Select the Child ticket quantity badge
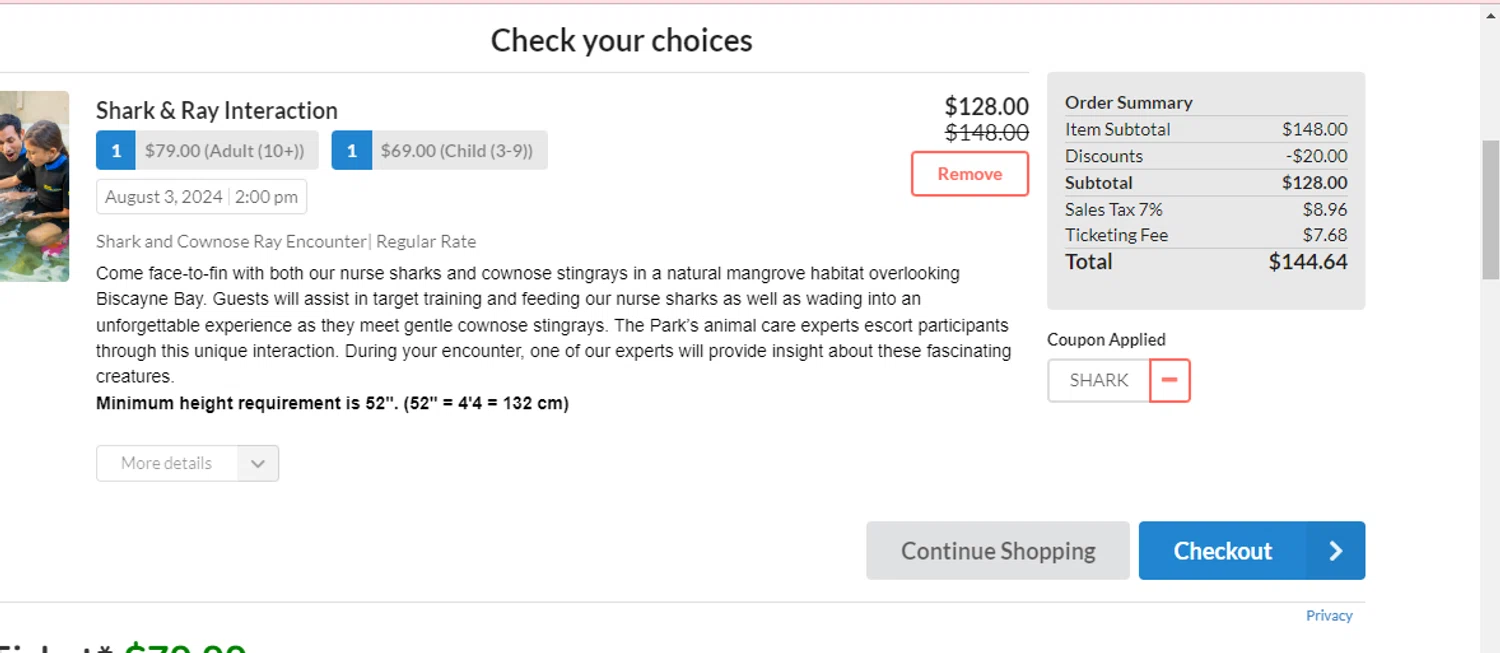Image resolution: width=1500 pixels, height=653 pixels. (x=352, y=150)
